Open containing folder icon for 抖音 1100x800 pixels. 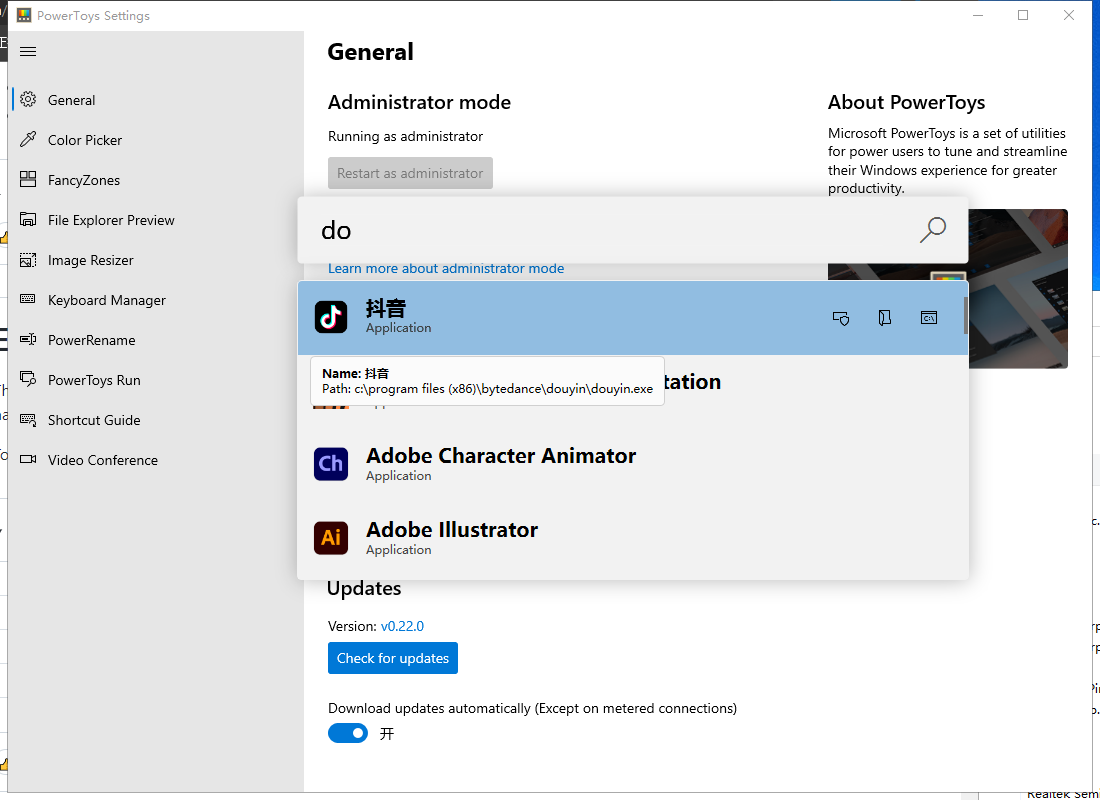pos(885,318)
